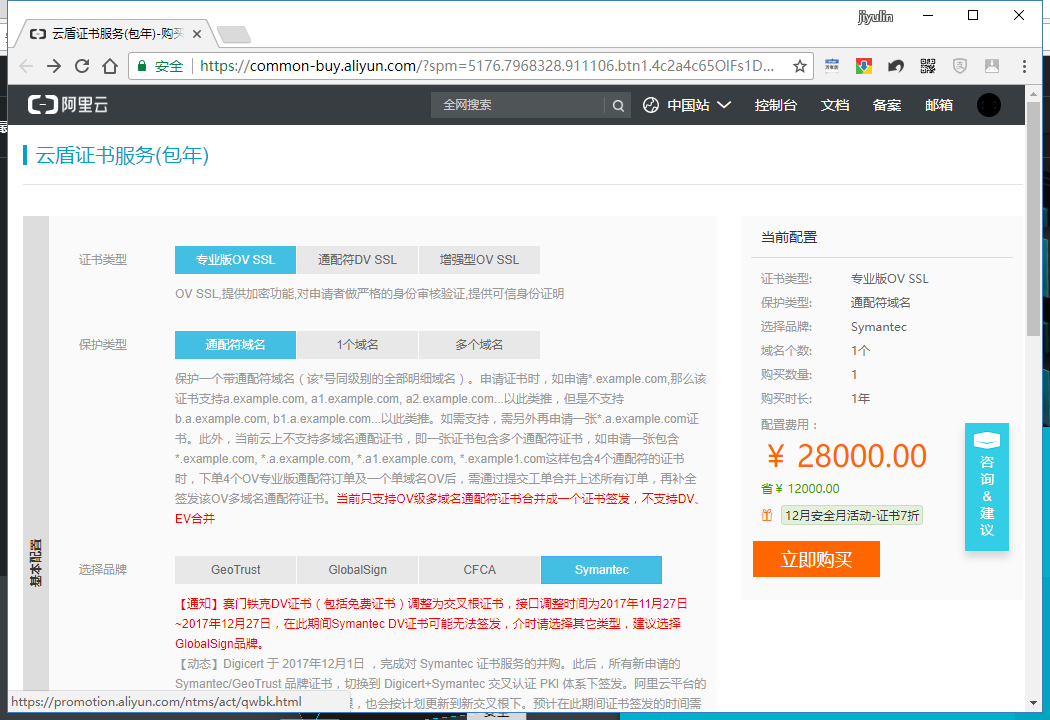This screenshot has width=1050, height=720.
Task: Click the browser address bar URL
Action: (x=487, y=66)
